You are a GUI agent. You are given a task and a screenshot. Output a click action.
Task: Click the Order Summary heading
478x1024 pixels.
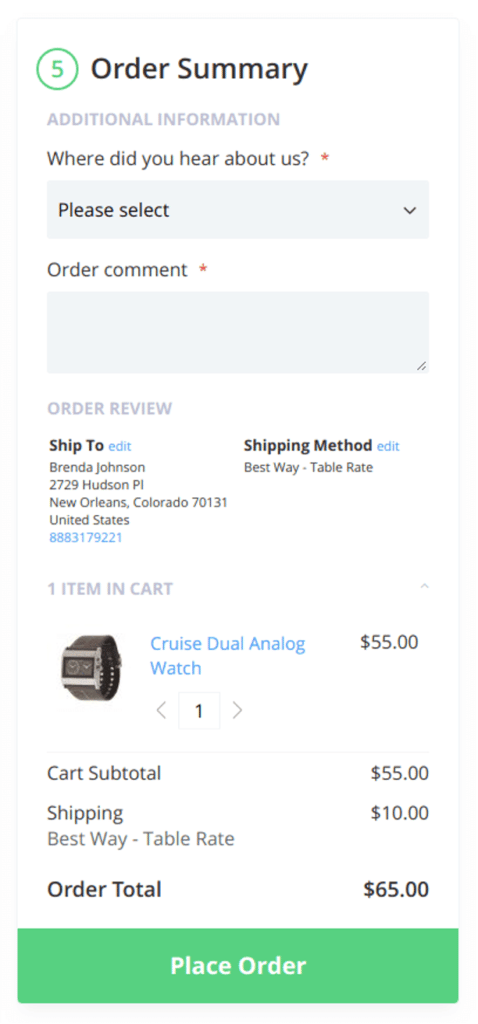199,69
